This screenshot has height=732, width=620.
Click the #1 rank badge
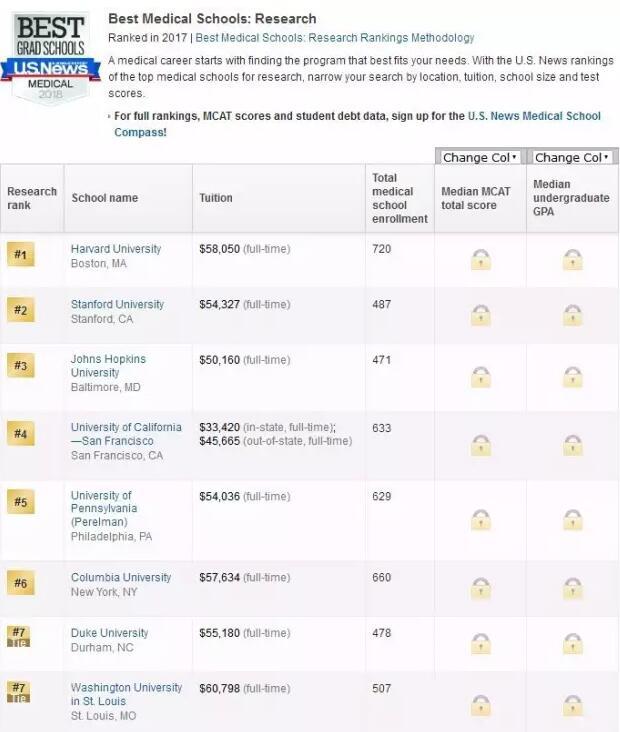(21, 254)
